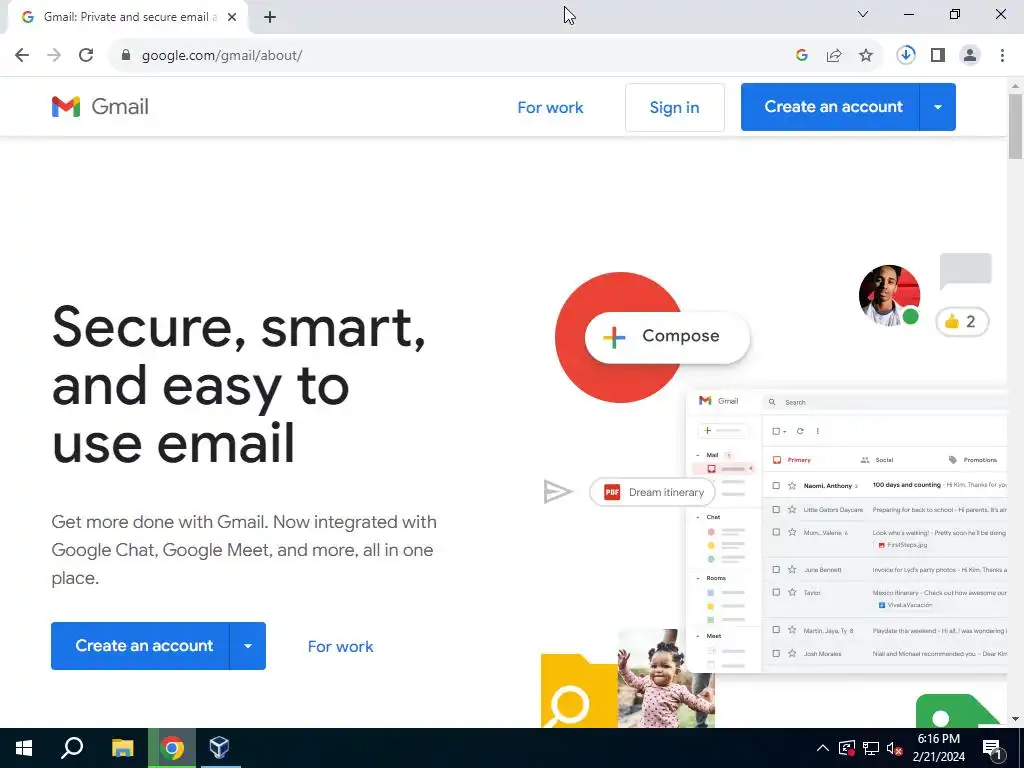The height and width of the screenshot is (768, 1024).
Task: Click the Compose pill in illustration
Action: [667, 336]
